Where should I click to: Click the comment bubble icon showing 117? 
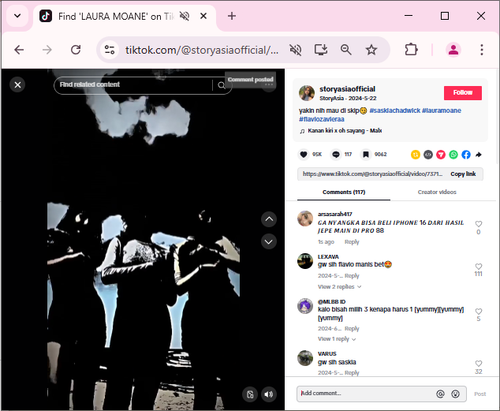pyautogui.click(x=336, y=154)
